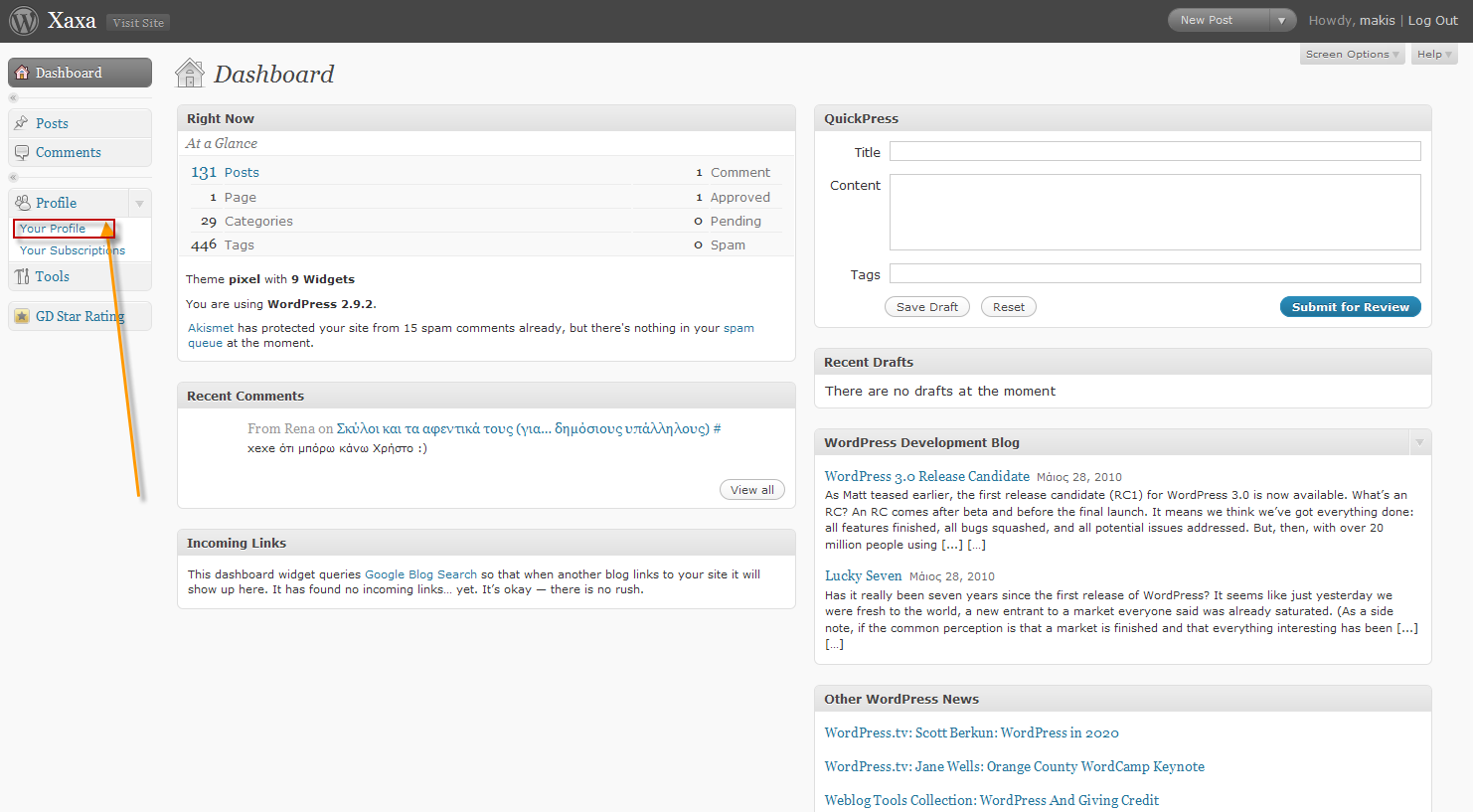Collapse the sidebar using the top separator arrow

[13, 97]
